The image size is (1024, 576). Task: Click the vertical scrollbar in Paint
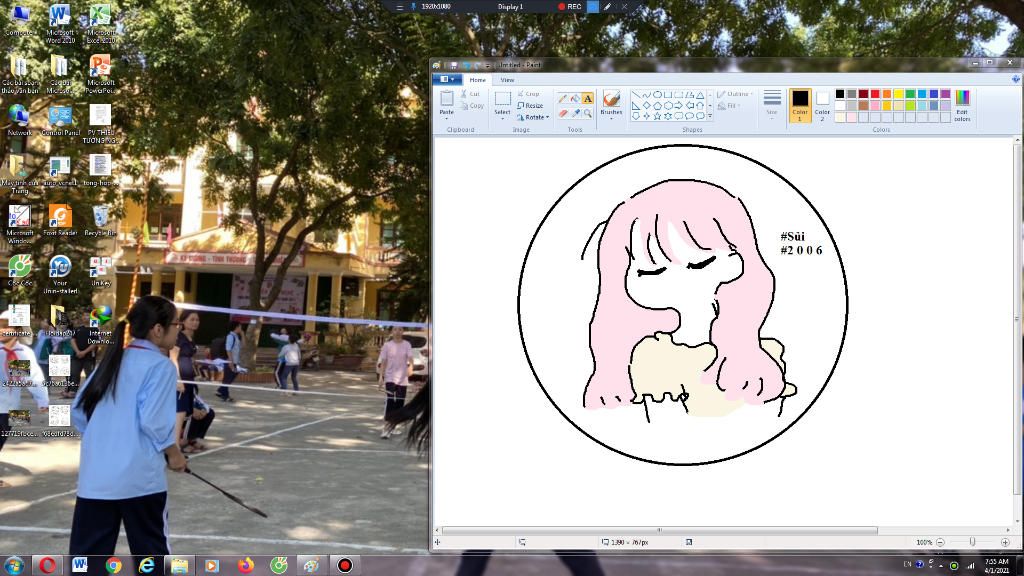[x=1017, y=319]
